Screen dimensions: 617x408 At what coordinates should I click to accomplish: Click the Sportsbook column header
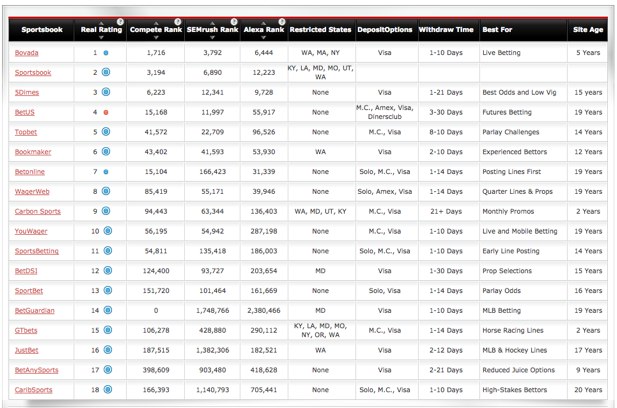point(42,30)
